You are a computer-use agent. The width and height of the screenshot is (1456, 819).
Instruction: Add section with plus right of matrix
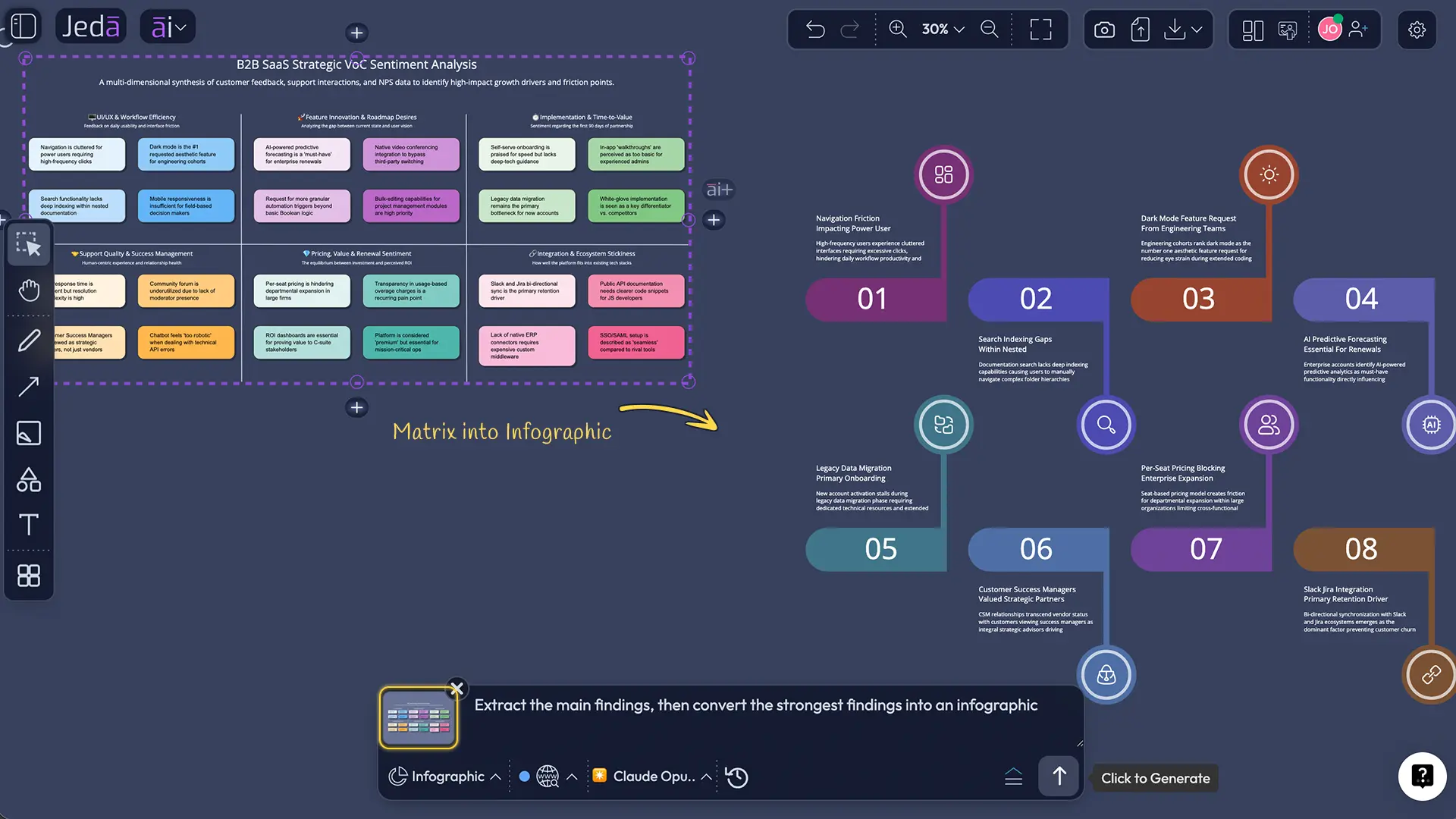(714, 220)
